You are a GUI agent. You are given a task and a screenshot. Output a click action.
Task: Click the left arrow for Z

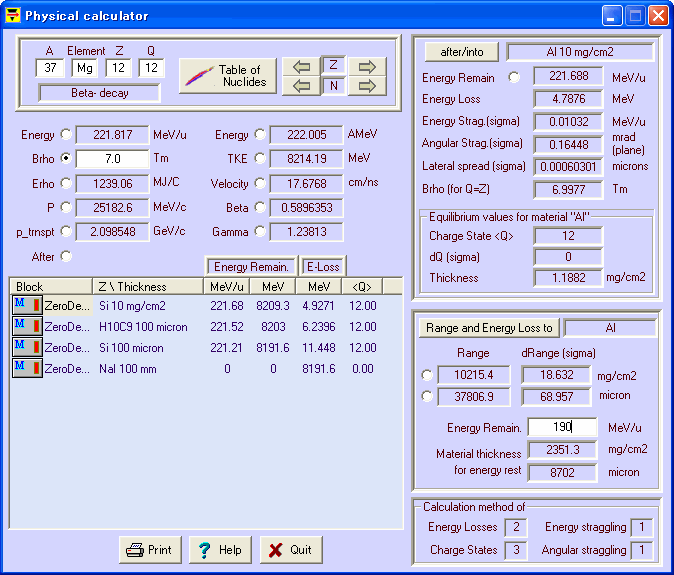[301, 67]
